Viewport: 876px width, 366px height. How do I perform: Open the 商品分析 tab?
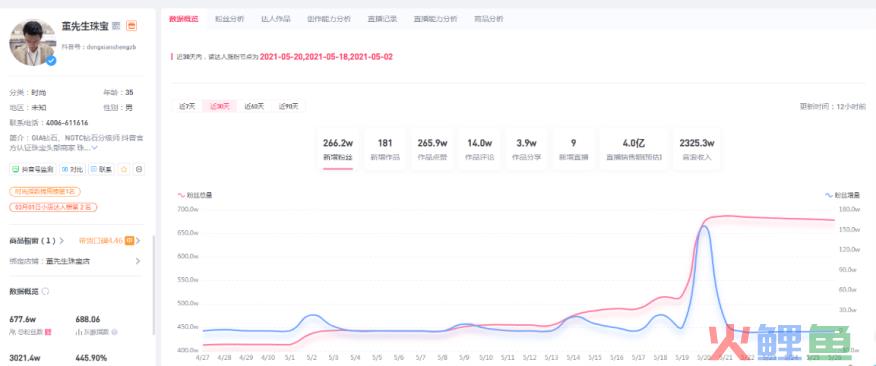click(488, 18)
